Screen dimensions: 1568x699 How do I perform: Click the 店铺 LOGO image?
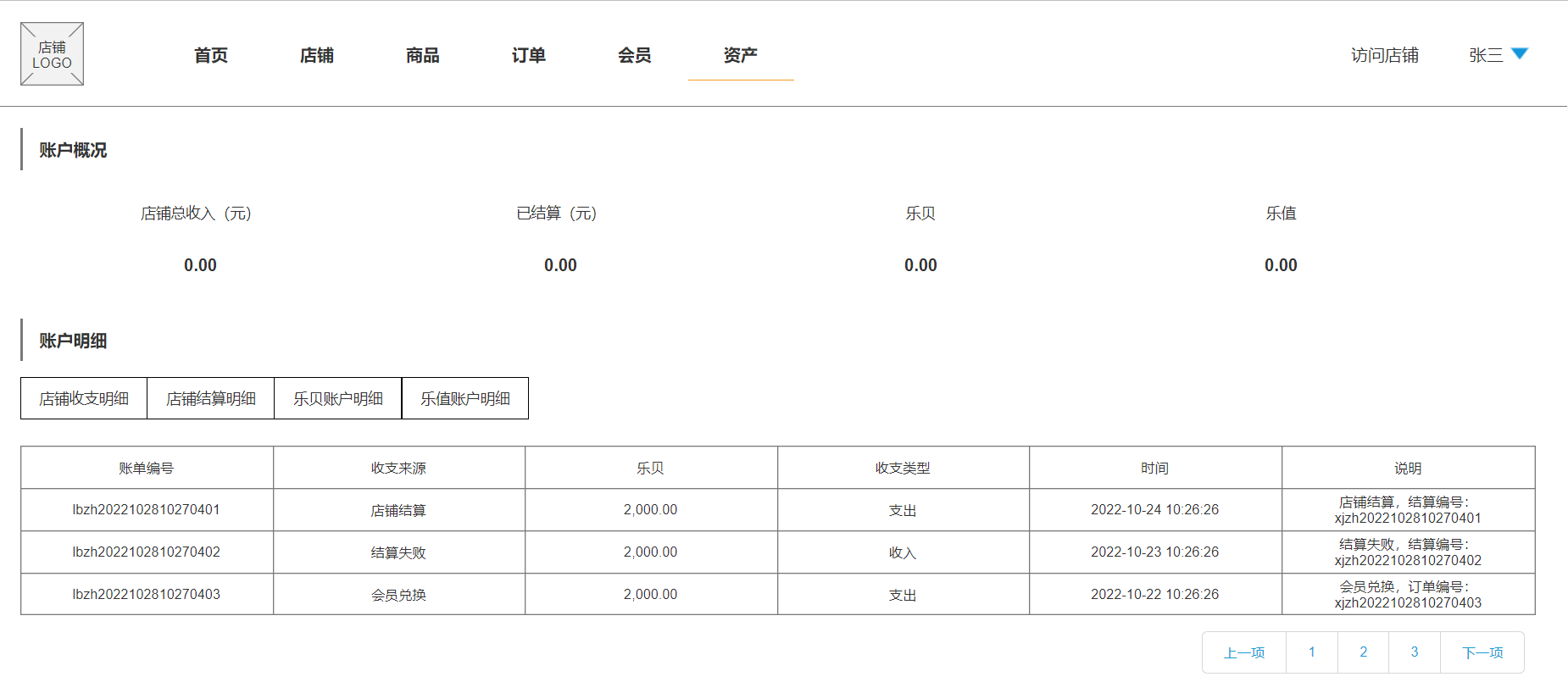click(x=52, y=54)
